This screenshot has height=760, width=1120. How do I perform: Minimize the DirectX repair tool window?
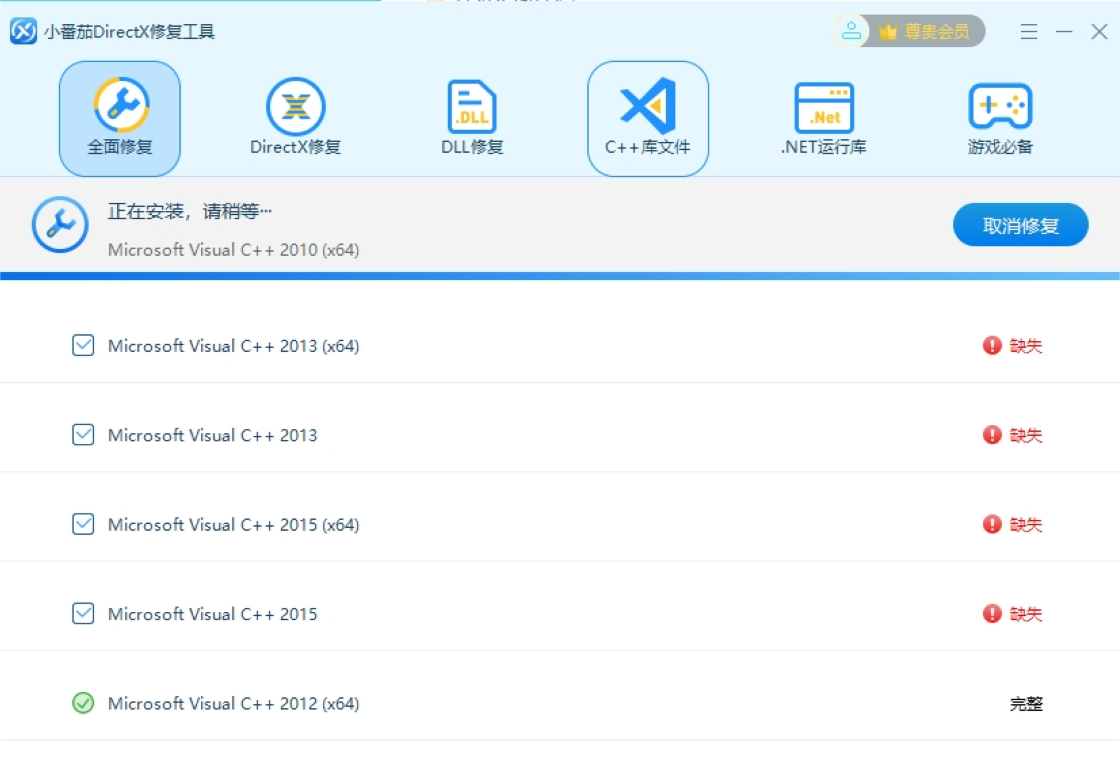pyautogui.click(x=1064, y=31)
